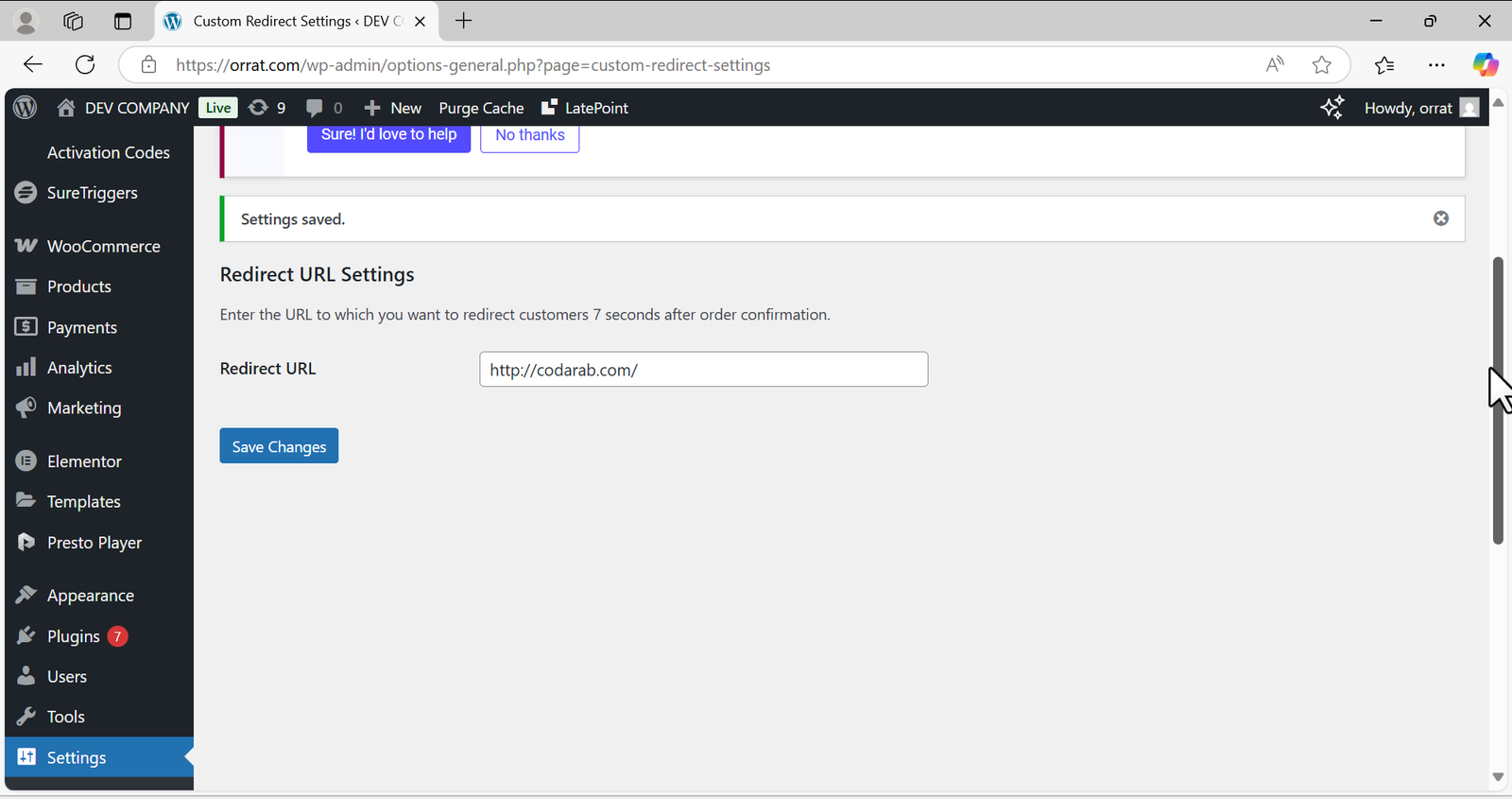The width and height of the screenshot is (1512, 799).
Task: Go to the Products menu
Action: pyautogui.click(x=99, y=287)
